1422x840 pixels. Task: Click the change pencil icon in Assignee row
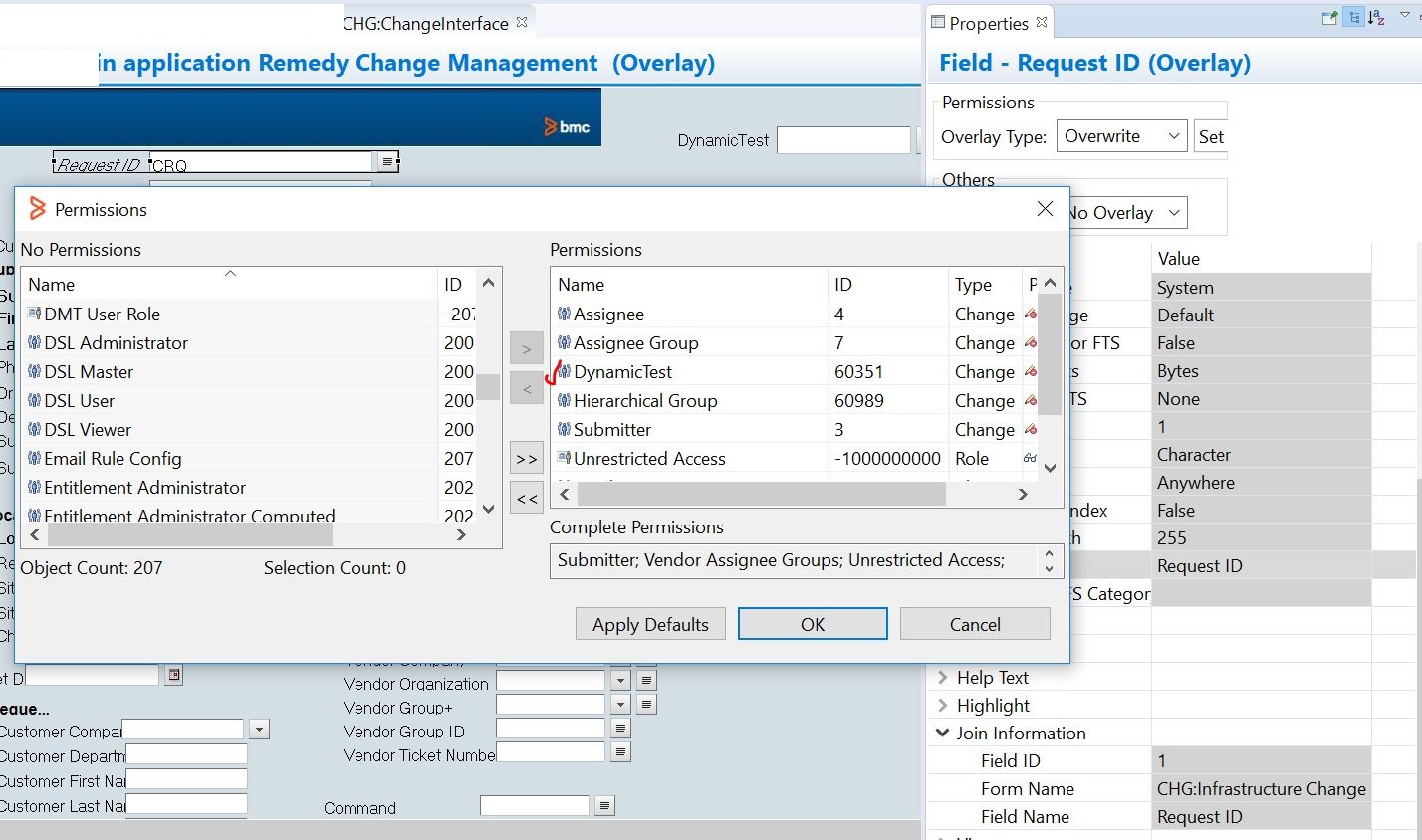[1031, 314]
